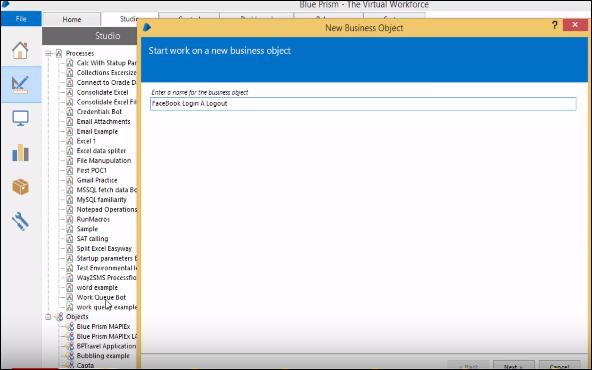Open the Home section icon in sidebar

coord(20,50)
